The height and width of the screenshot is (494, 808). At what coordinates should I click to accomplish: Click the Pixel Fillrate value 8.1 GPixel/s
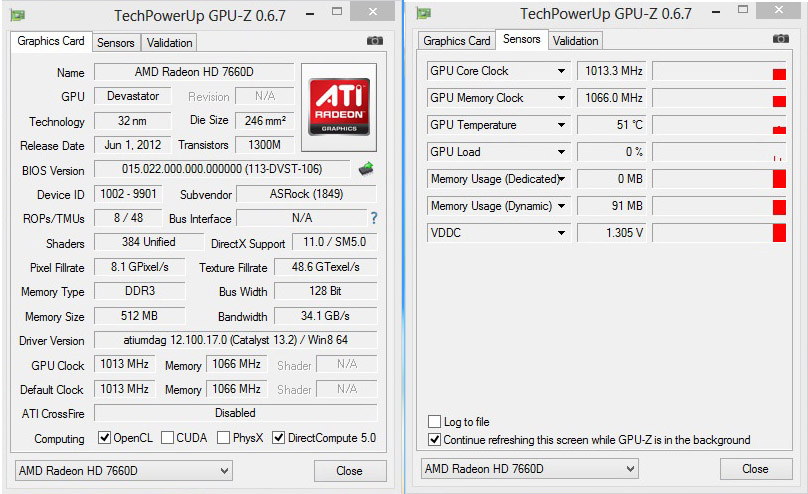pyautogui.click(x=140, y=267)
